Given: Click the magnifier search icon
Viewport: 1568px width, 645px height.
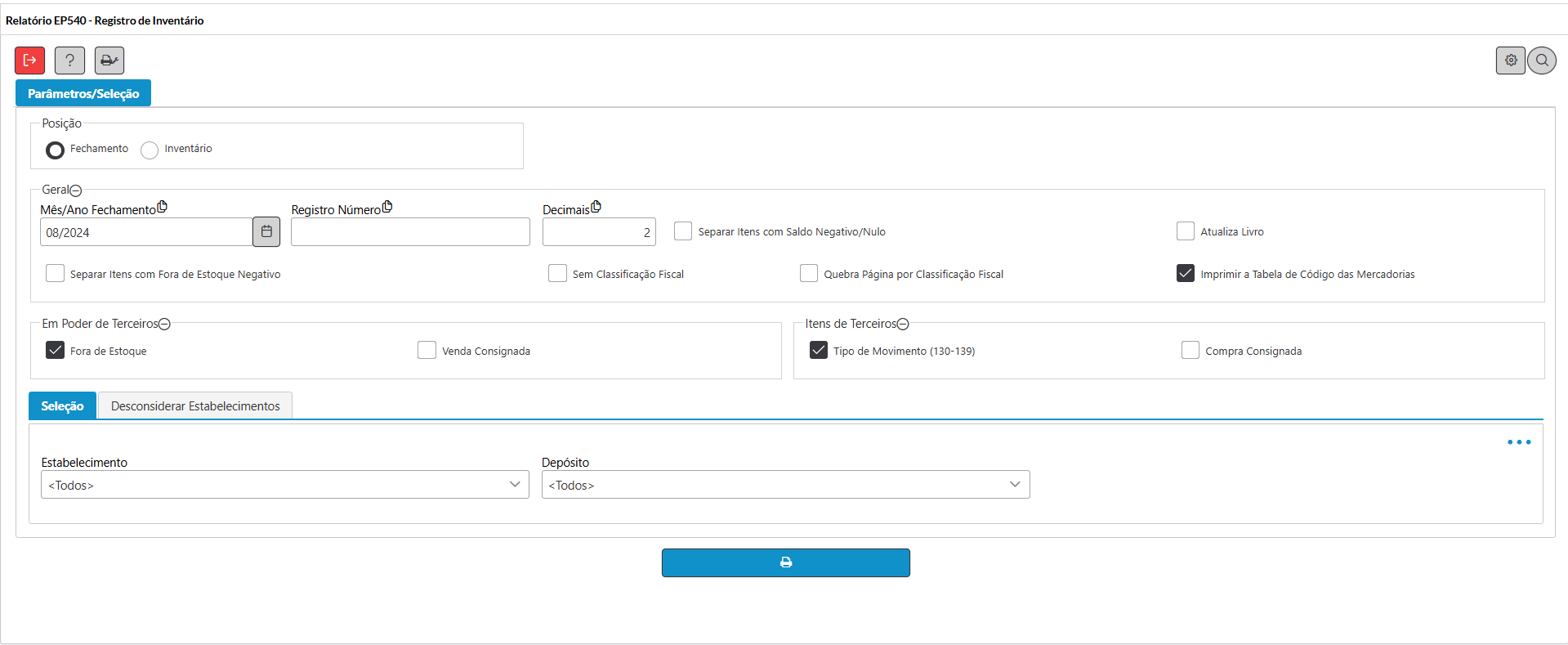Looking at the screenshot, I should click(1542, 60).
